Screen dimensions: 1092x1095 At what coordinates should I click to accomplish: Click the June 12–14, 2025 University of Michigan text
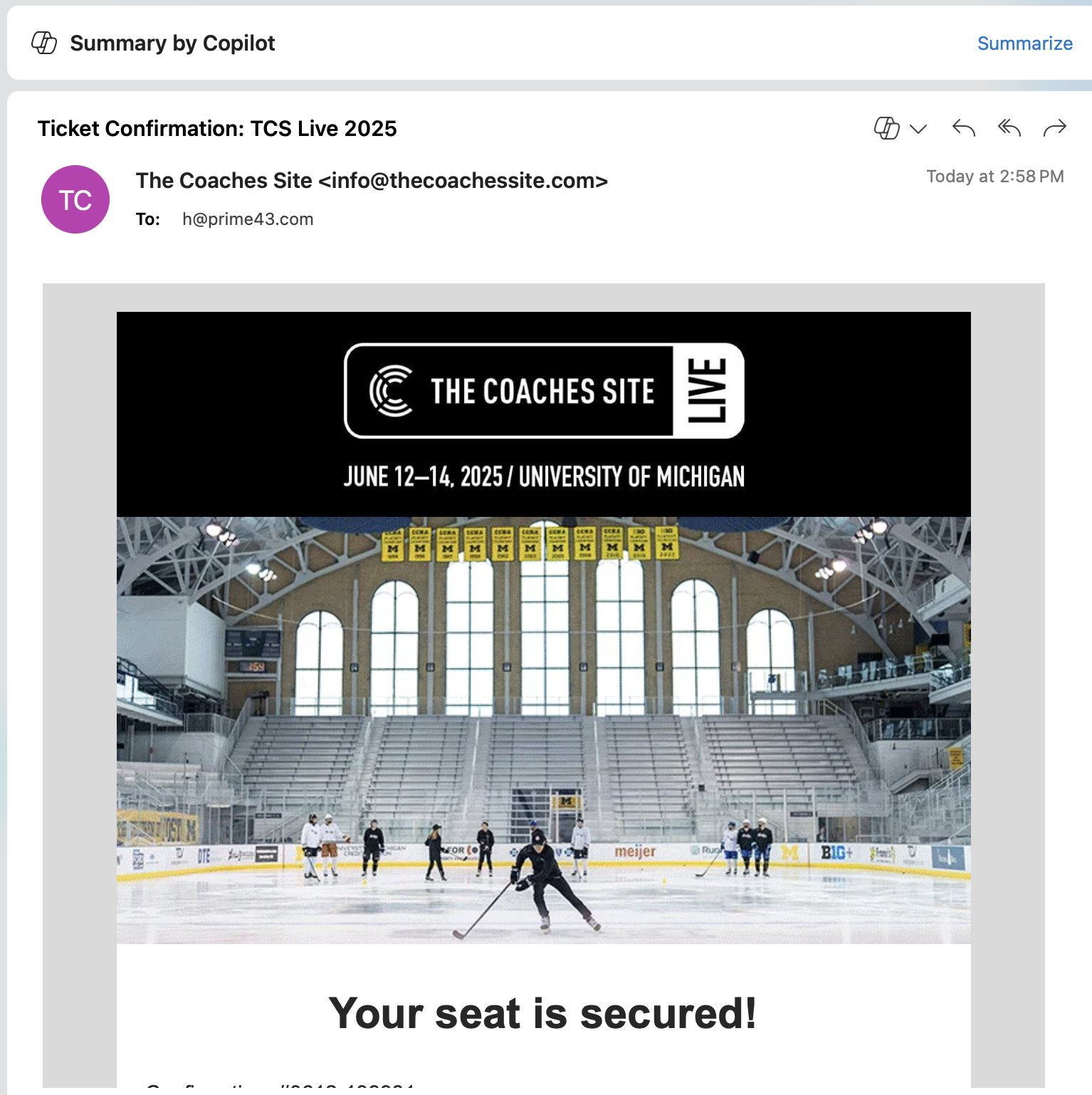pyautogui.click(x=544, y=476)
